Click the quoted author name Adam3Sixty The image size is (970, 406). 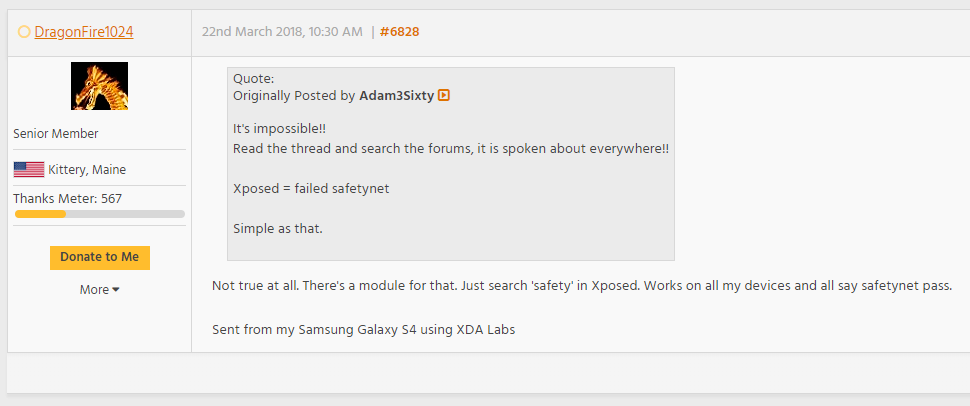[396, 96]
